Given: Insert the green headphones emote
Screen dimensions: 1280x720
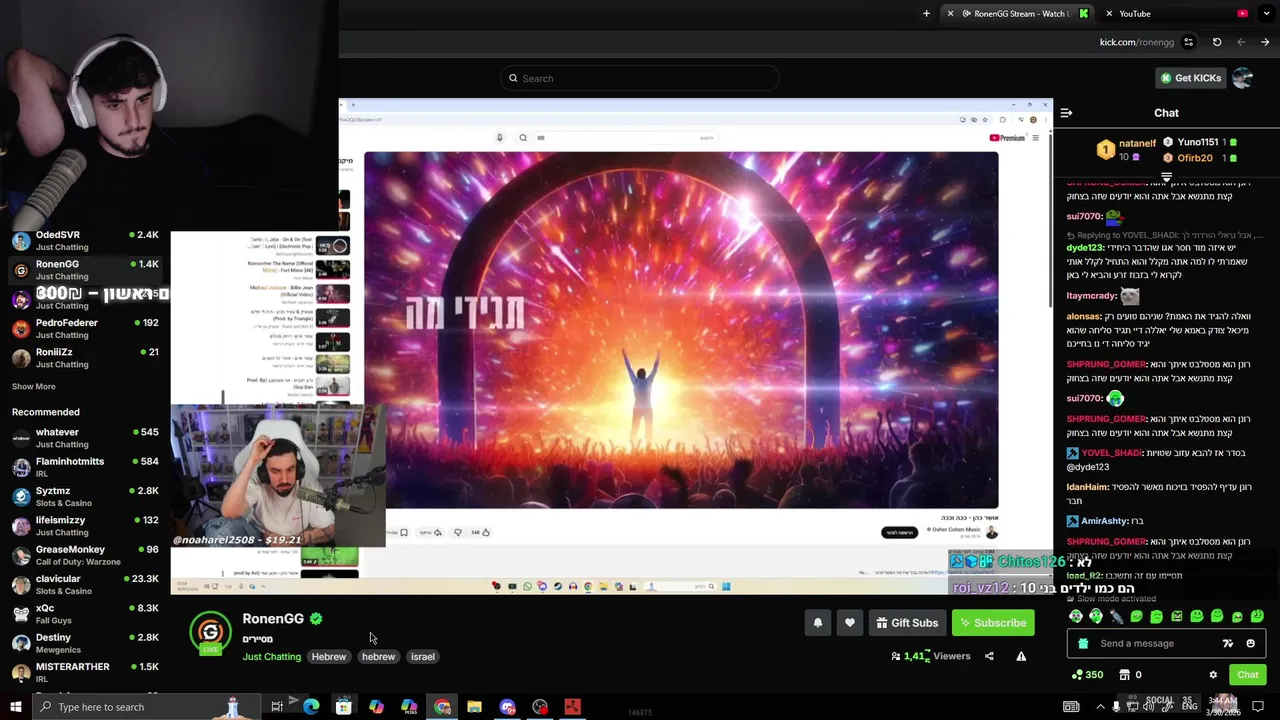Looking at the screenshot, I should pos(1096,617).
